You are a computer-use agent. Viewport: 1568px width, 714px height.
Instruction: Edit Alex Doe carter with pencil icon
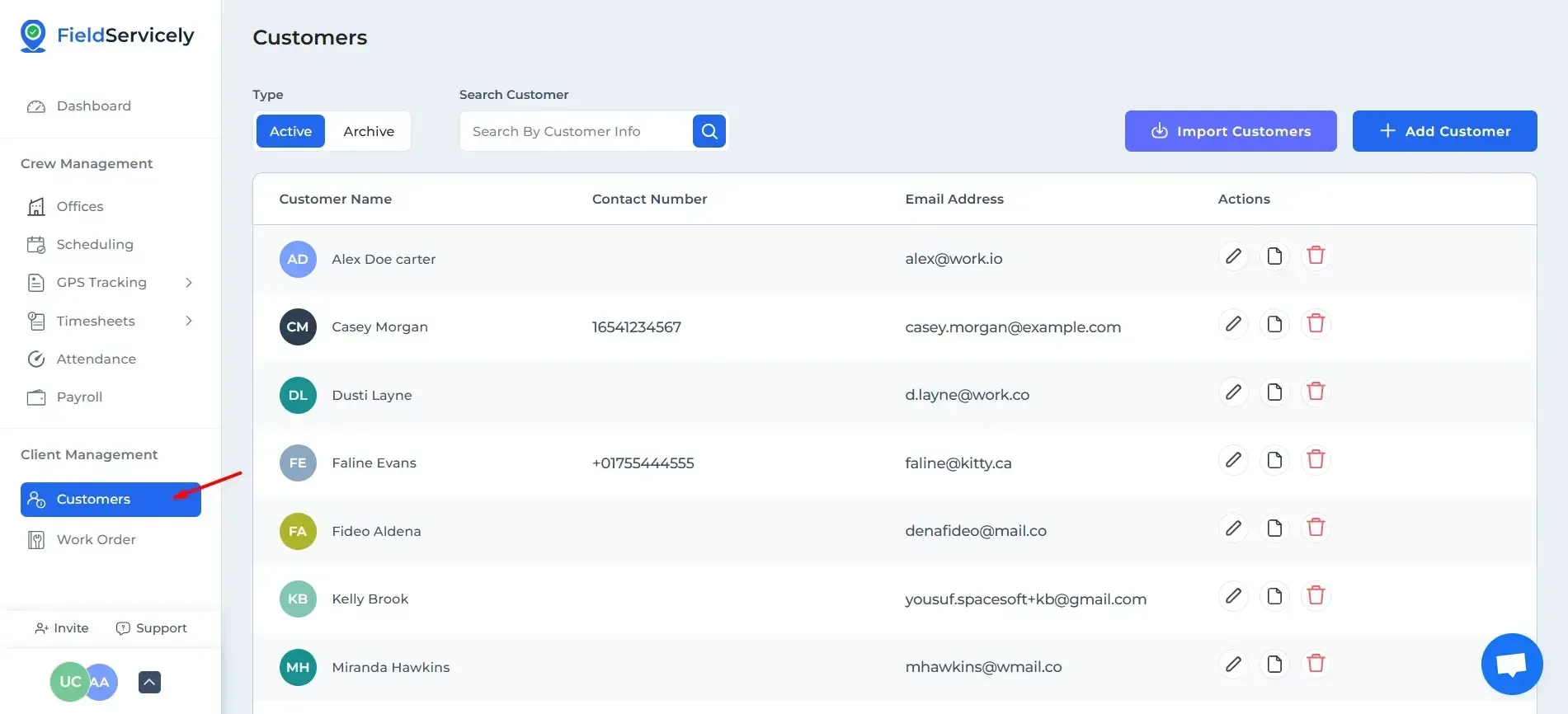(x=1233, y=256)
